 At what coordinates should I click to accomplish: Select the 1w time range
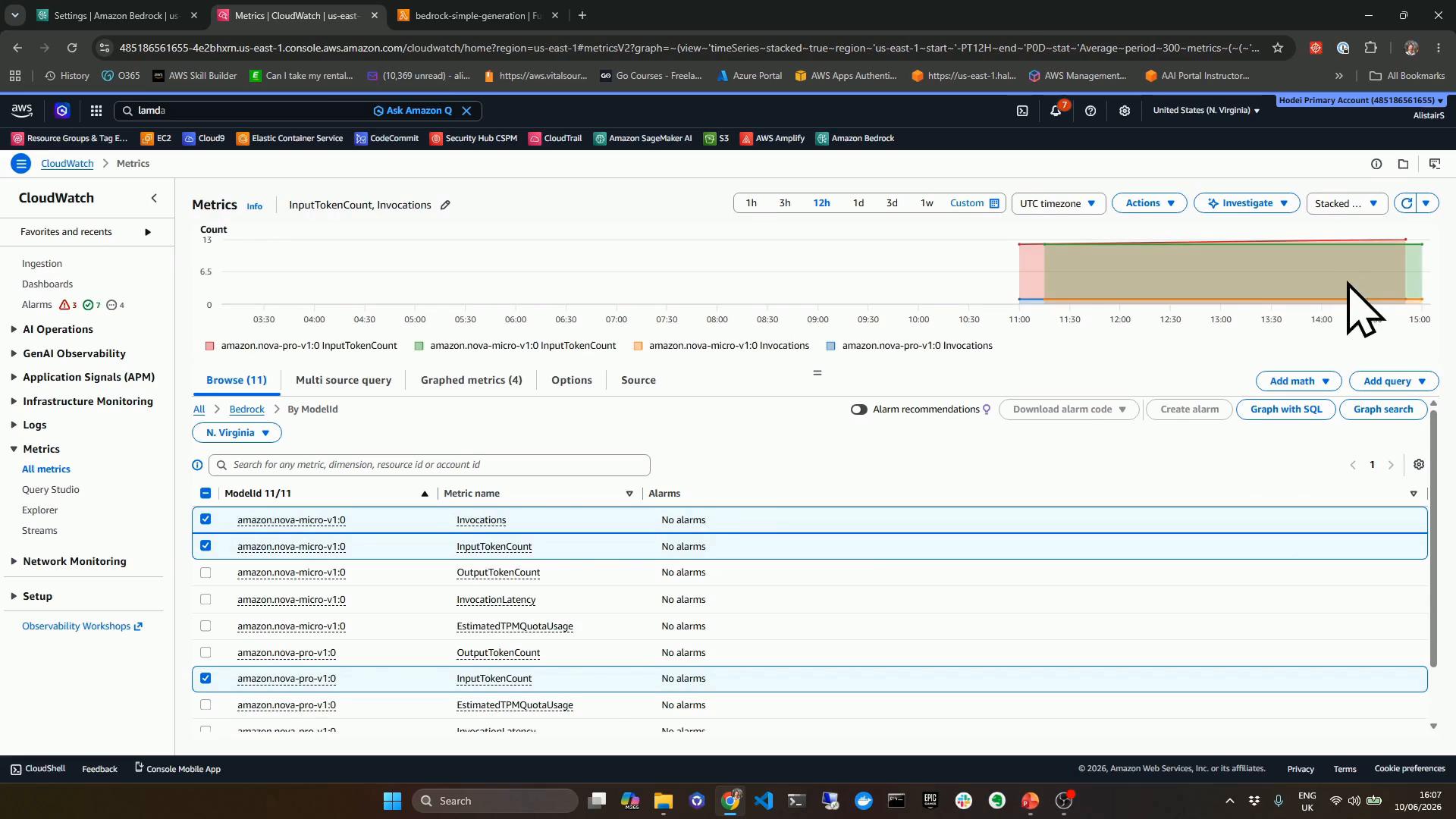pos(927,203)
